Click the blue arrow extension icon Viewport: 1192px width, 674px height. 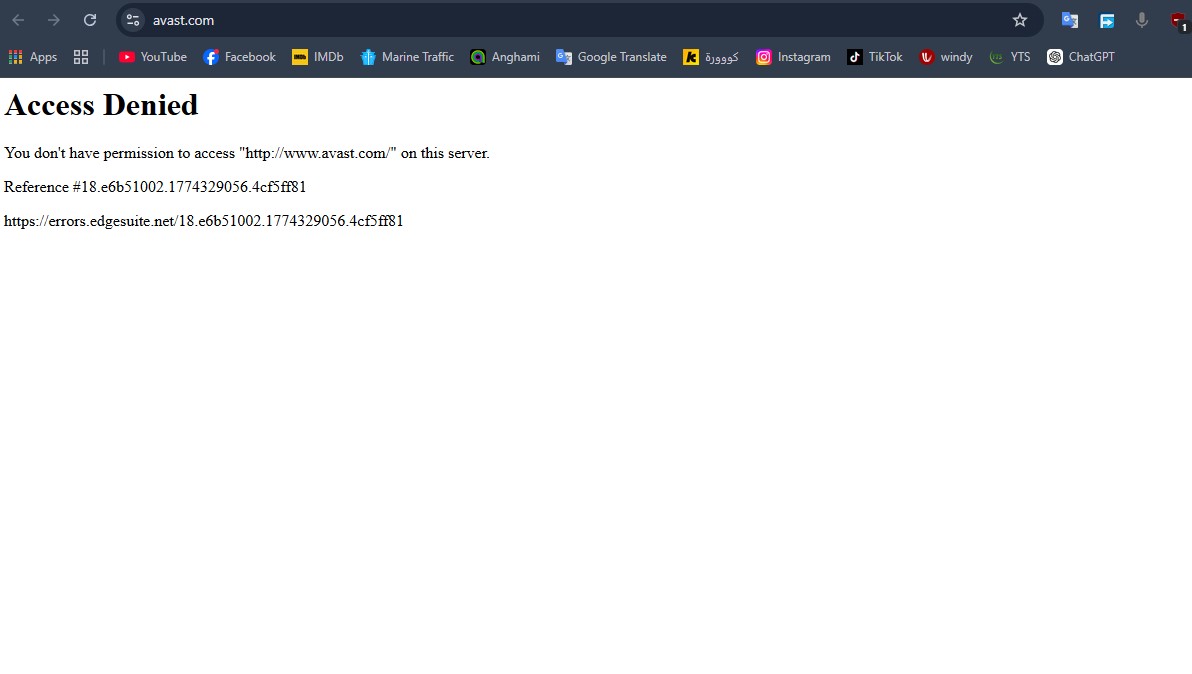click(1107, 20)
